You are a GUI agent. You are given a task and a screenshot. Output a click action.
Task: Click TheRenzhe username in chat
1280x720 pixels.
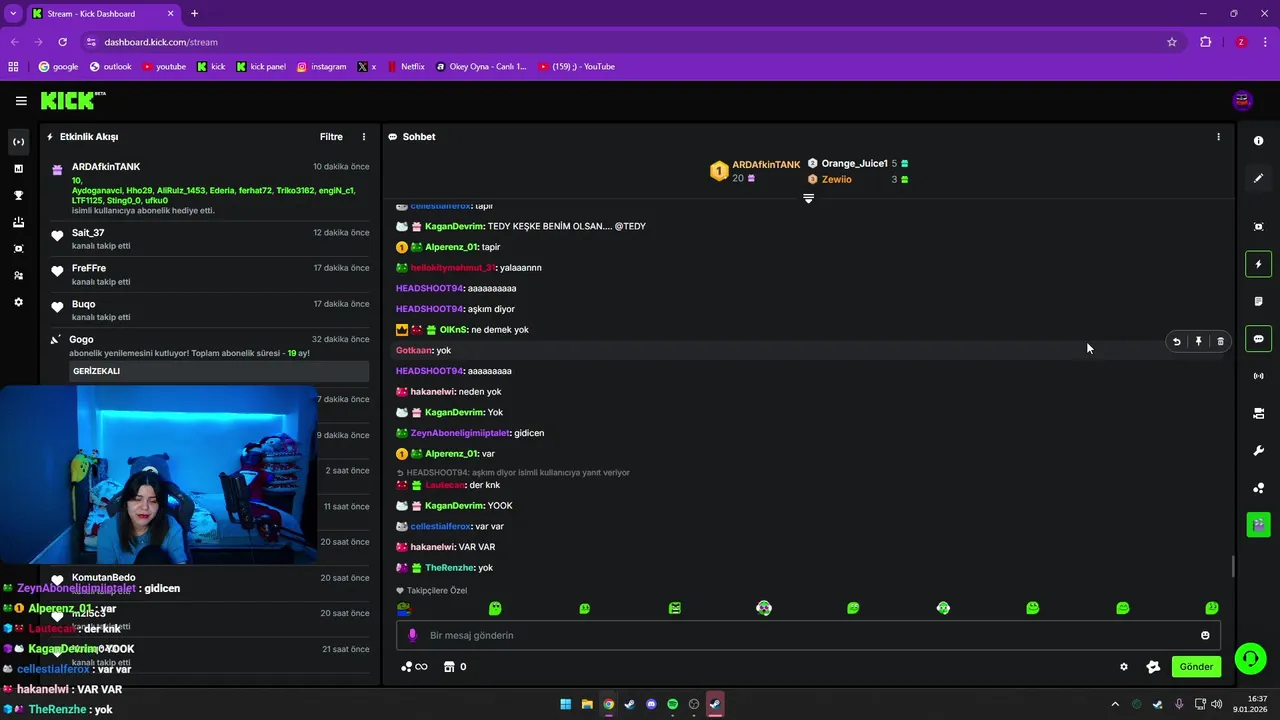click(449, 568)
